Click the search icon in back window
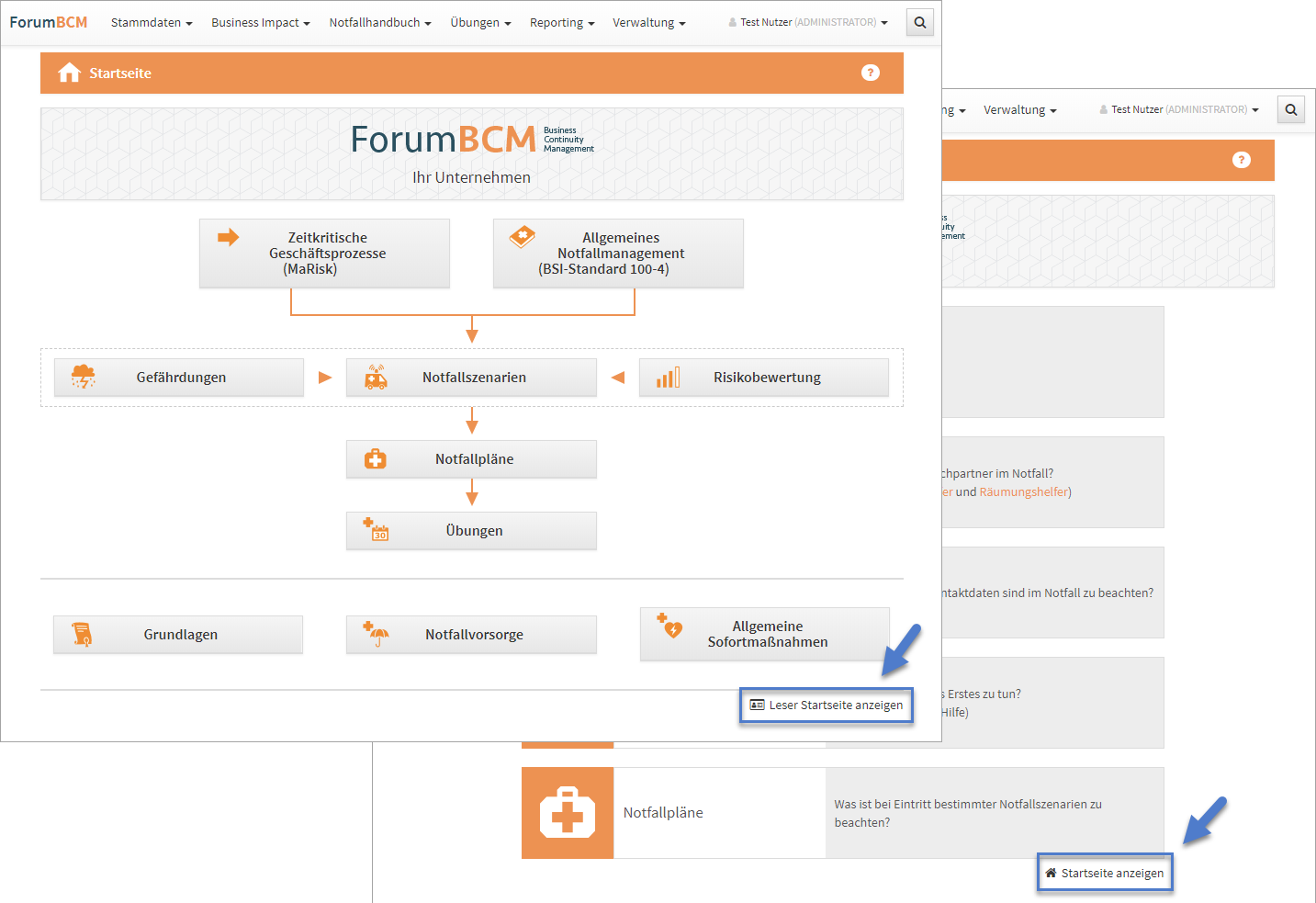Image resolution: width=1316 pixels, height=903 pixels. 1291,109
